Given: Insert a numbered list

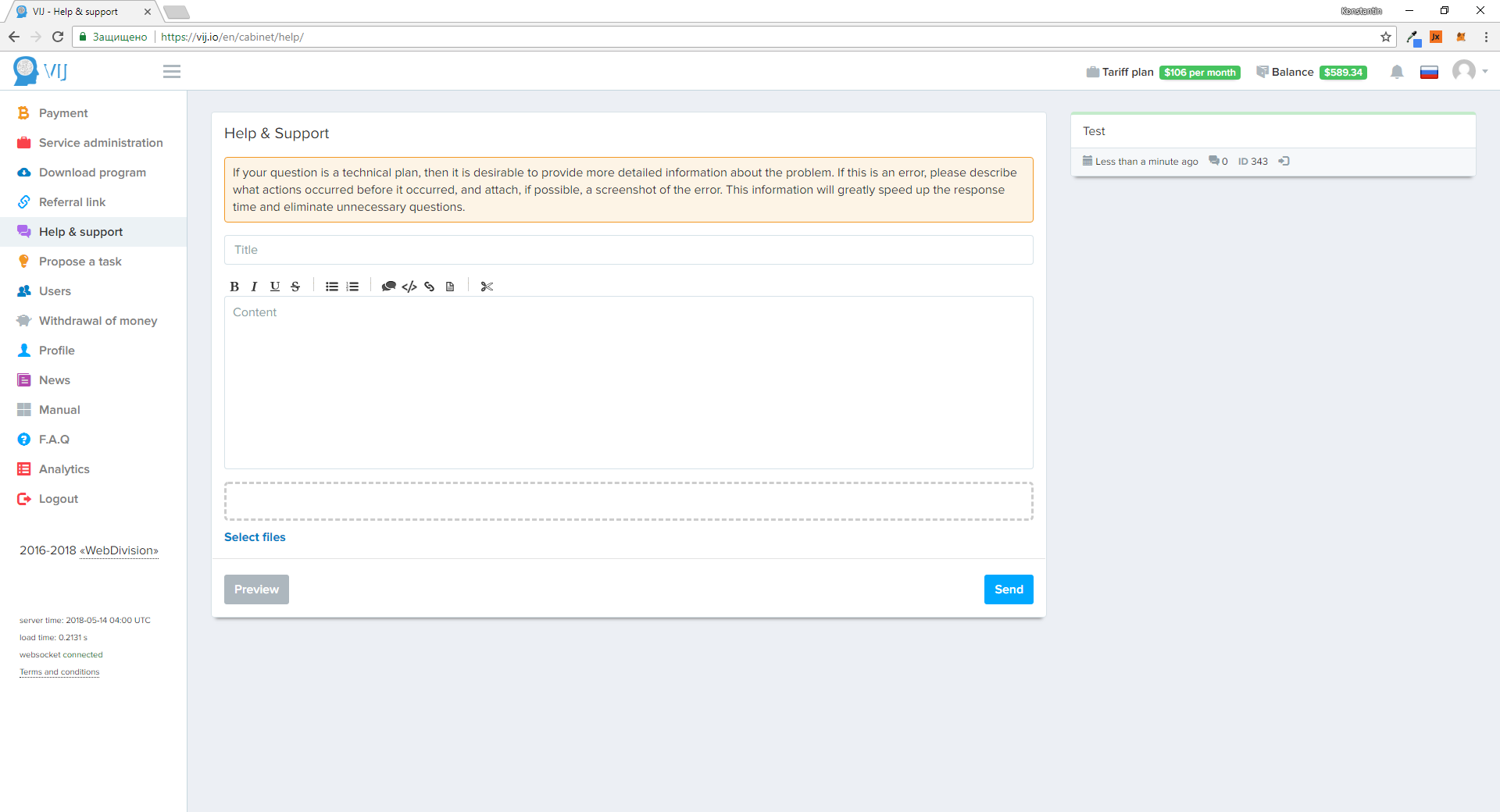Looking at the screenshot, I should (x=352, y=287).
